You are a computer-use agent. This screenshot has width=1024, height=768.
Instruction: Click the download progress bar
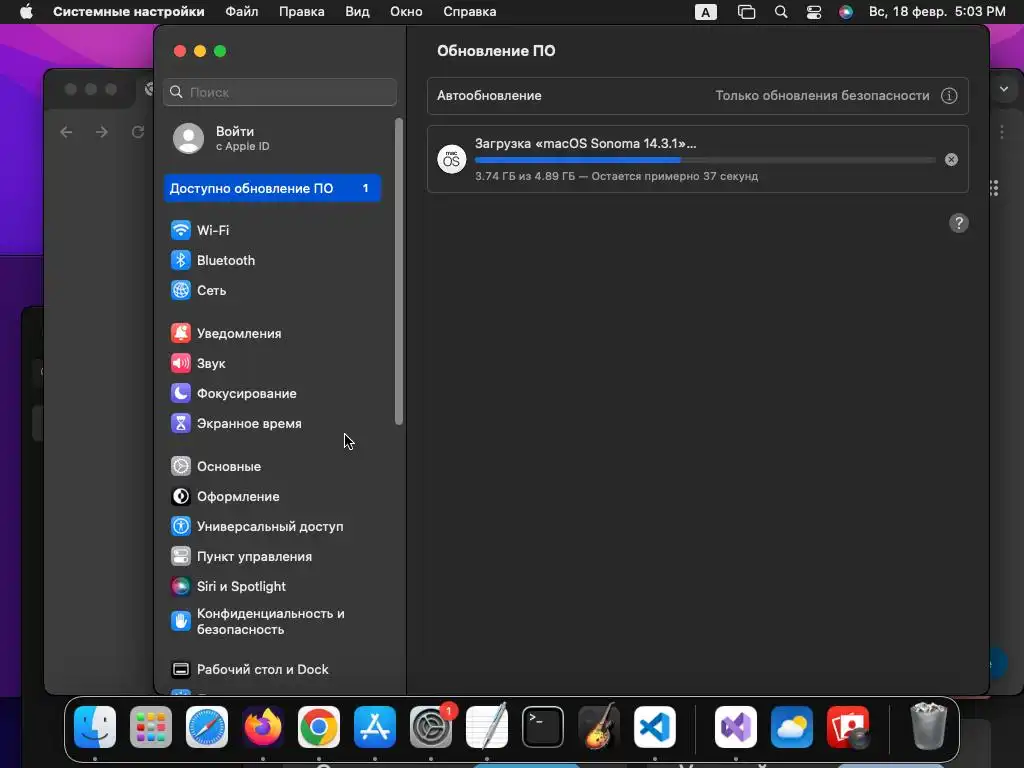[705, 160]
